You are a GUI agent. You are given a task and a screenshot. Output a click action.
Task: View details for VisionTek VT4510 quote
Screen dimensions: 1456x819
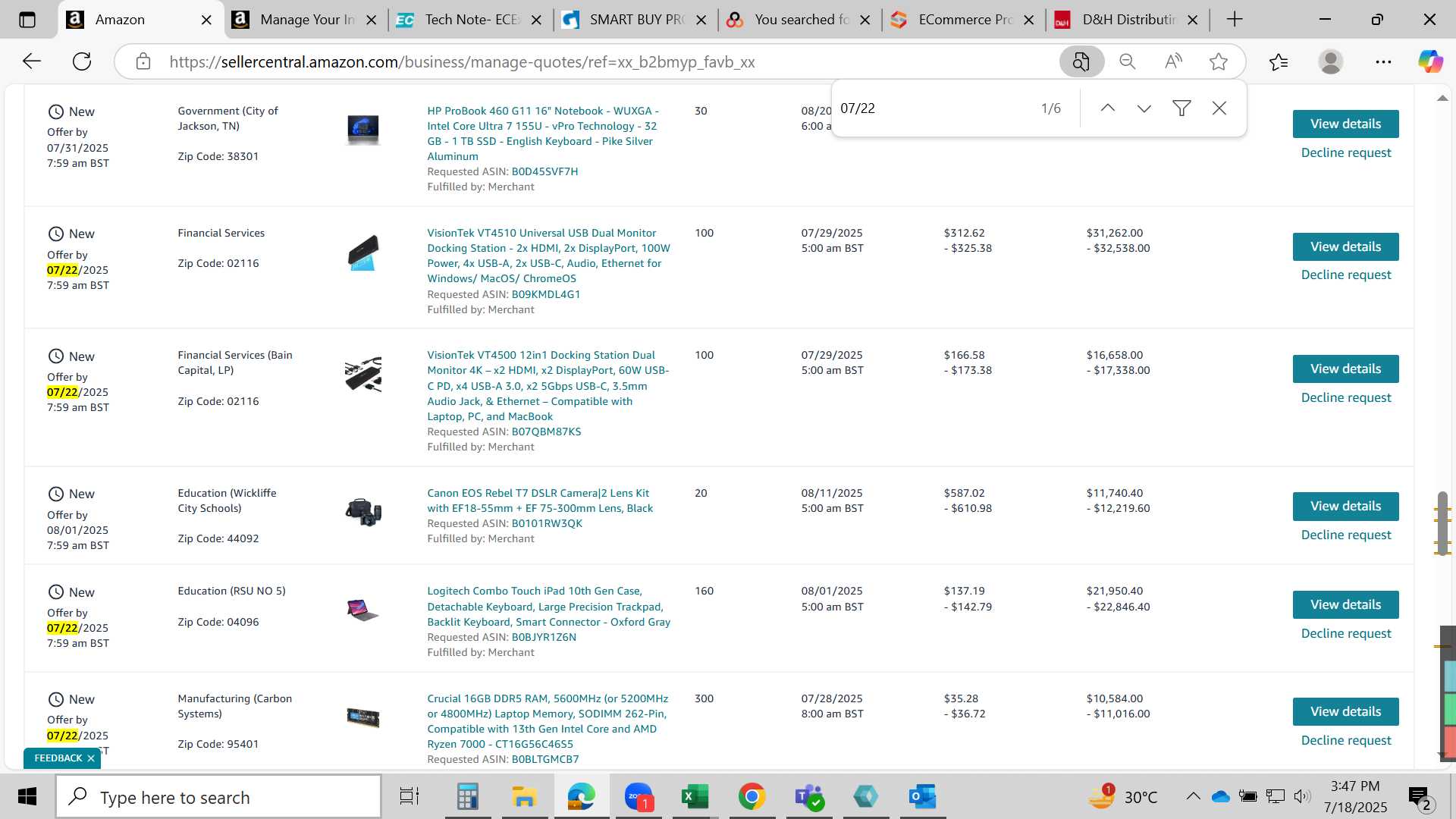[x=1345, y=246]
